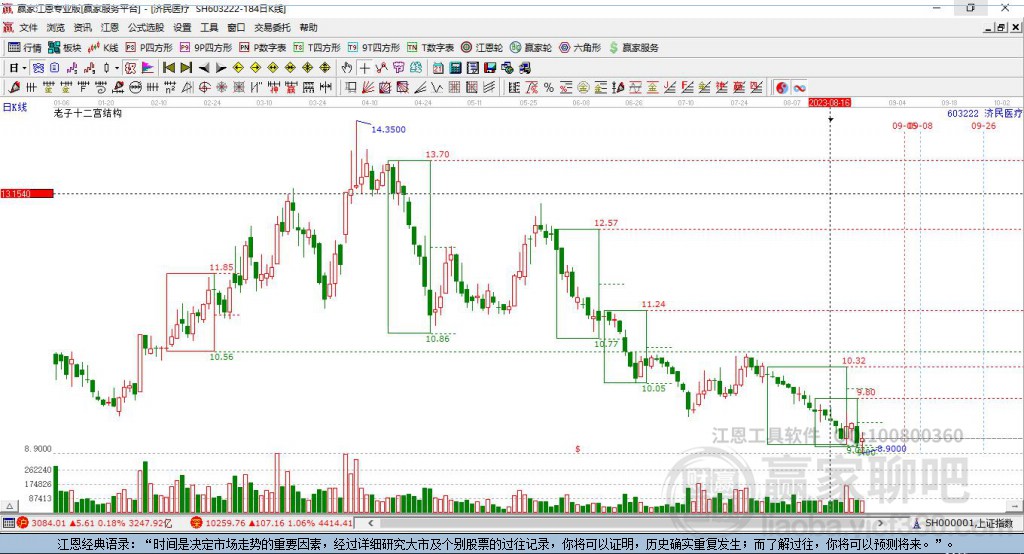The height and width of the screenshot is (554, 1024).
Task: Click the 沪 index 3084.01 status entry
Action: (95, 523)
